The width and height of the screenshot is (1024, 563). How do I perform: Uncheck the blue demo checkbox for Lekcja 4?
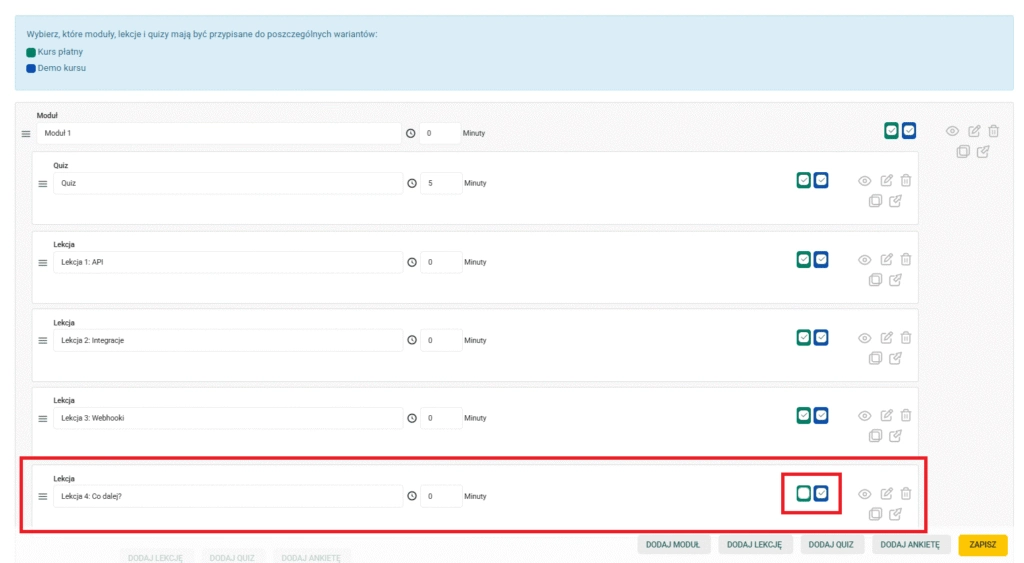821,493
